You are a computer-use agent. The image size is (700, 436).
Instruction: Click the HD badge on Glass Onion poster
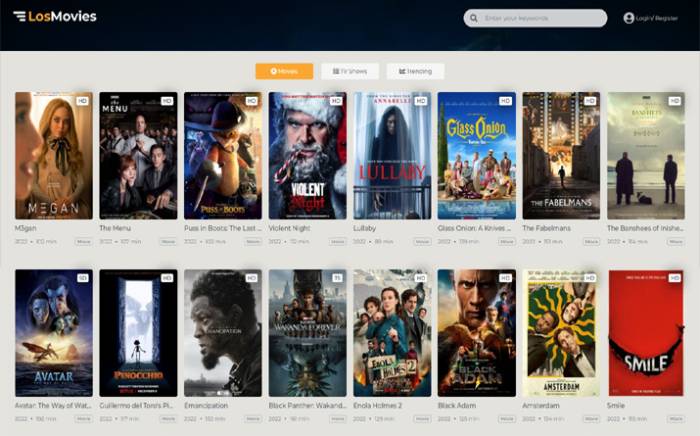[505, 101]
